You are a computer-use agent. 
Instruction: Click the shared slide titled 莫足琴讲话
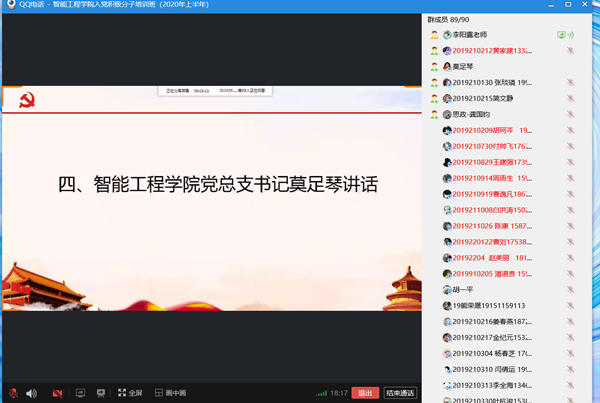click(x=212, y=185)
